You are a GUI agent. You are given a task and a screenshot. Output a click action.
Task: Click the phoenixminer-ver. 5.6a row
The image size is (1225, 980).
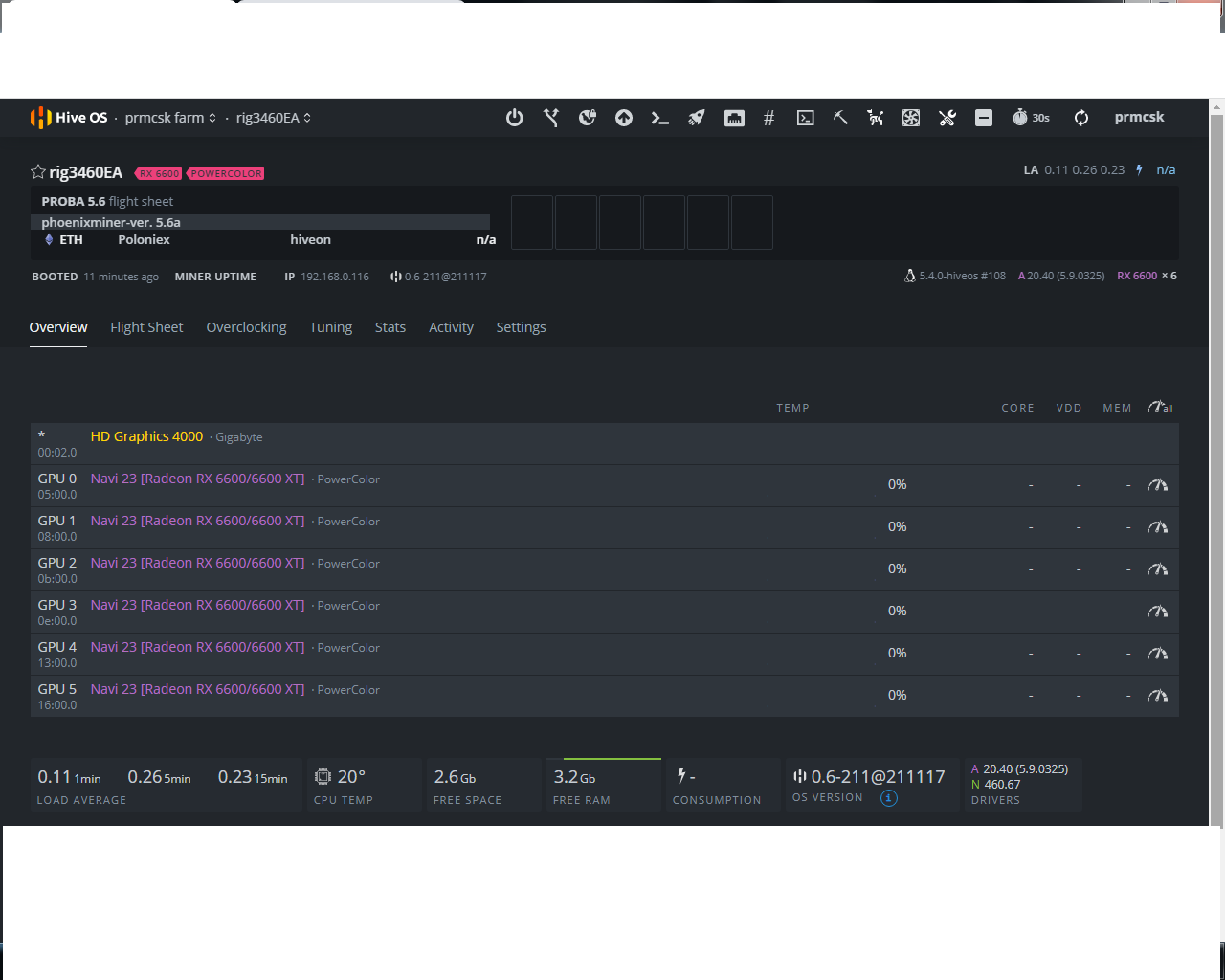pos(260,222)
